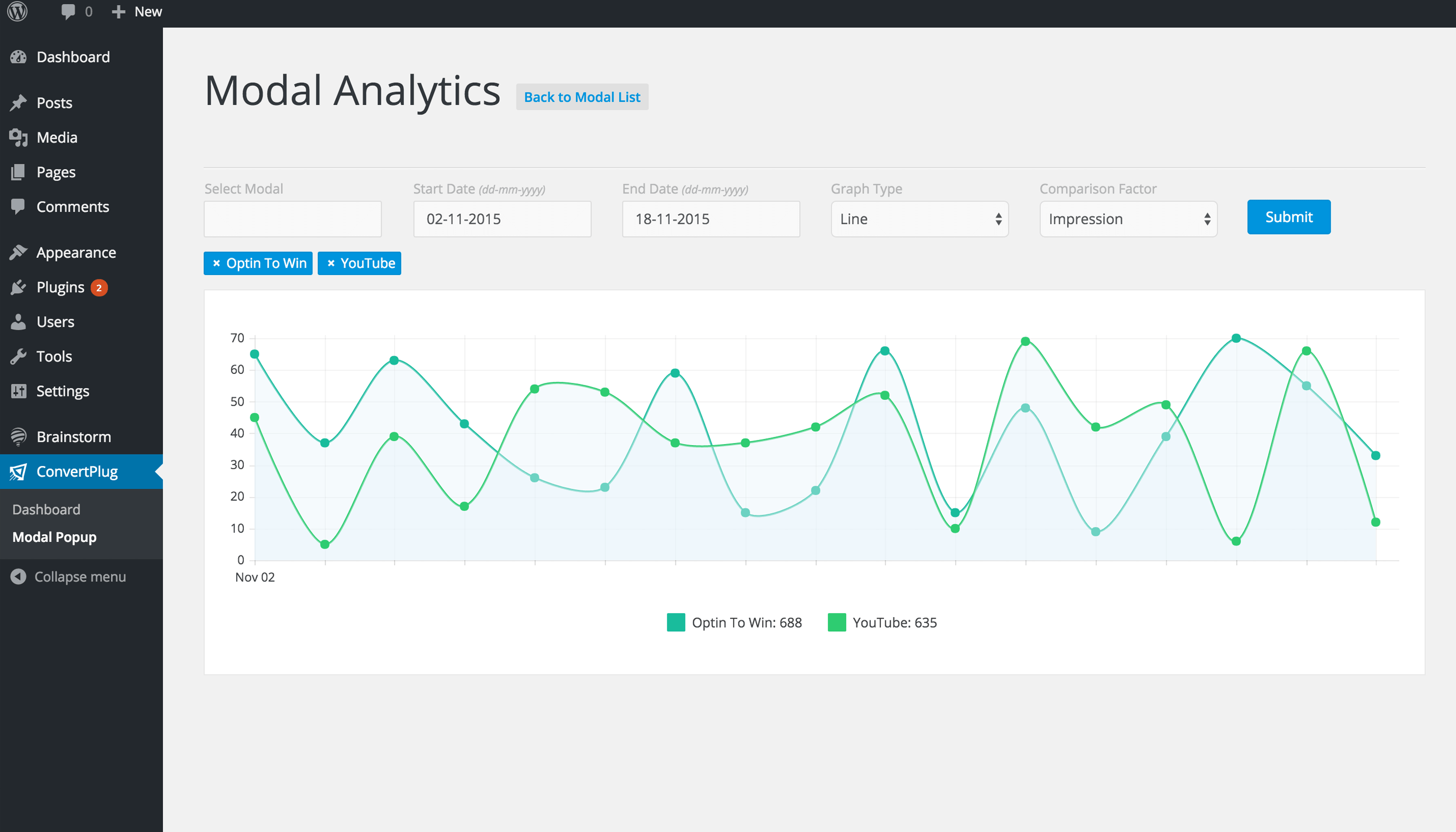The width and height of the screenshot is (1456, 832).
Task: Click the Plugins plug icon
Action: pyautogui.click(x=18, y=287)
